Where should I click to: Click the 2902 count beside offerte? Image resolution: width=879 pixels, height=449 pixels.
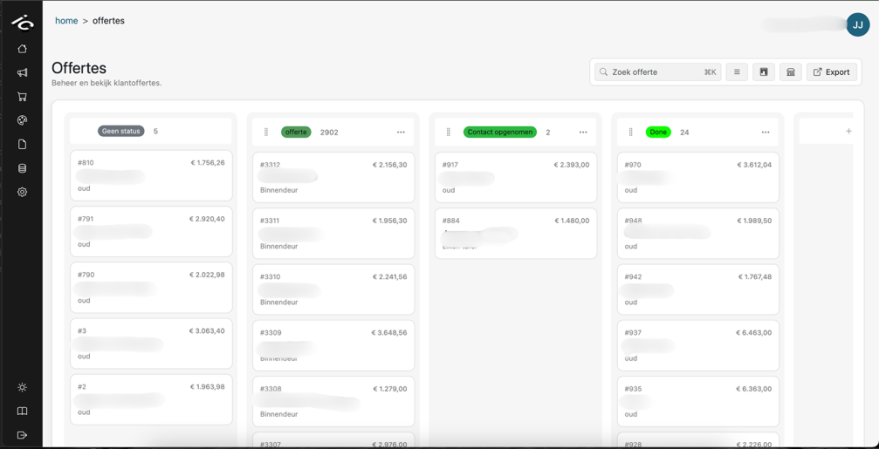[x=329, y=132]
